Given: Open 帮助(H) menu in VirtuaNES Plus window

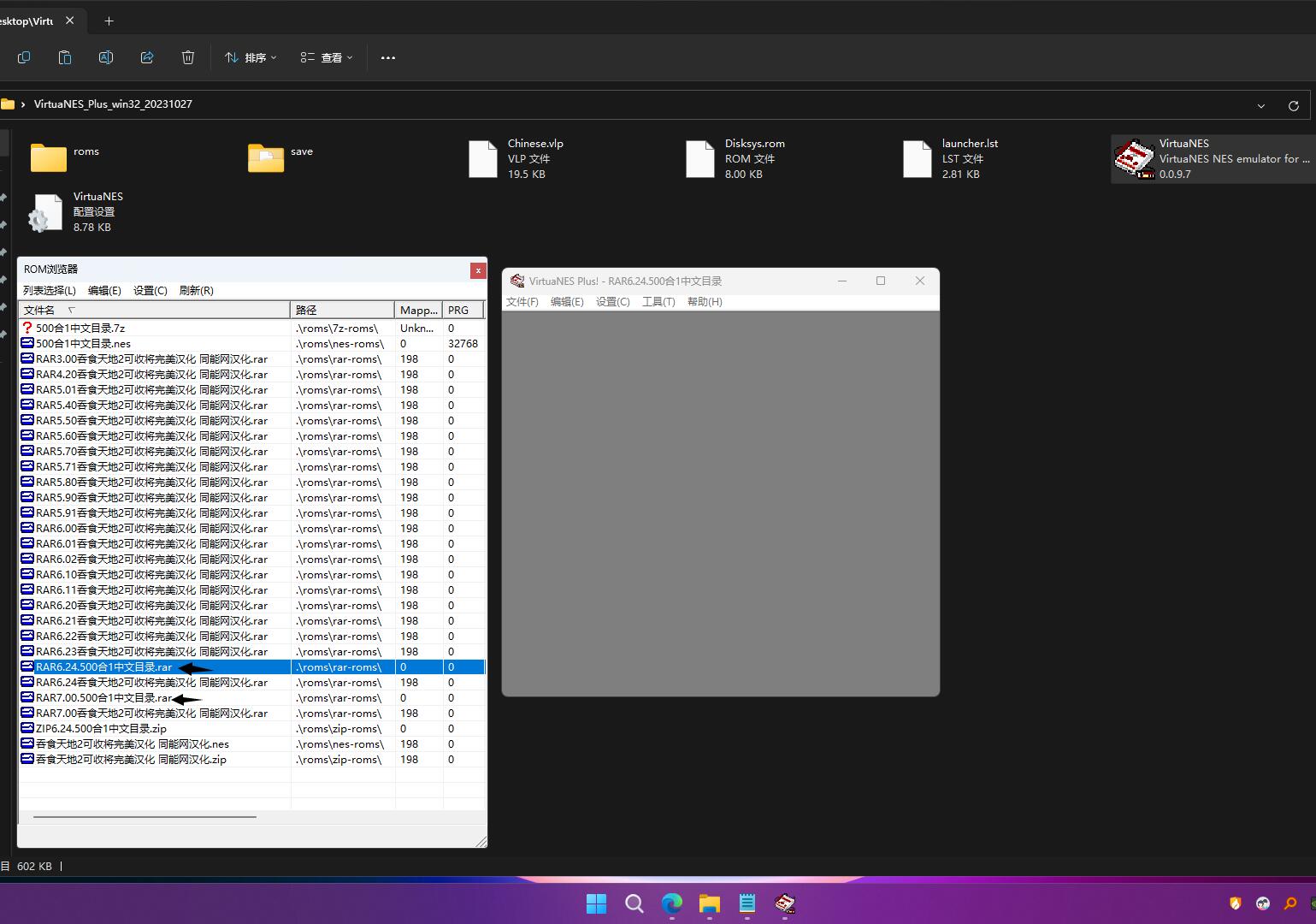Looking at the screenshot, I should pyautogui.click(x=705, y=302).
